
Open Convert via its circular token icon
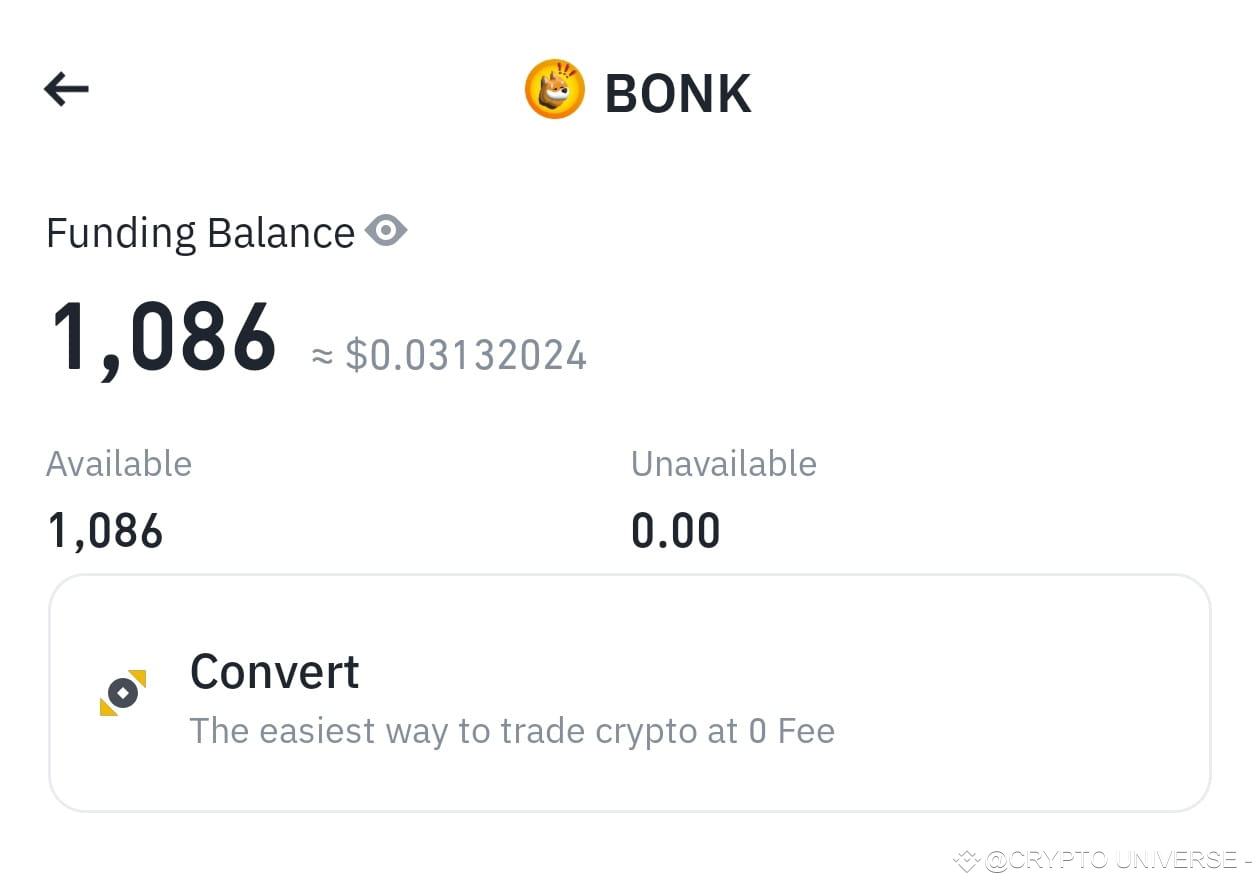(x=123, y=690)
